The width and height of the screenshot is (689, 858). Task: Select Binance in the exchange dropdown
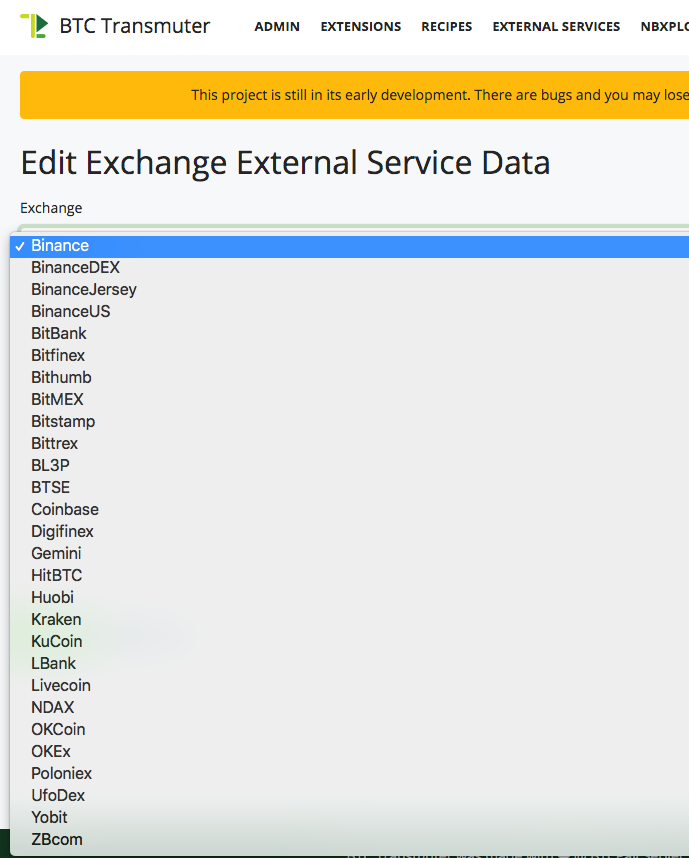[x=349, y=246]
